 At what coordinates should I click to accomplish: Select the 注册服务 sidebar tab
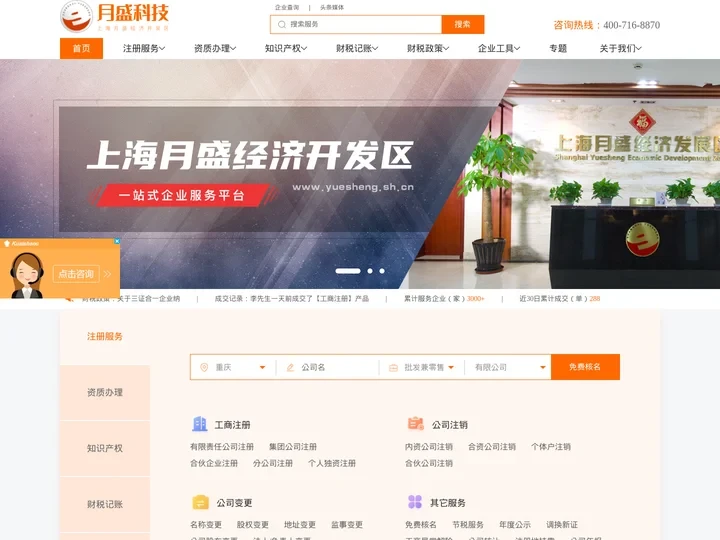pyautogui.click(x=105, y=337)
